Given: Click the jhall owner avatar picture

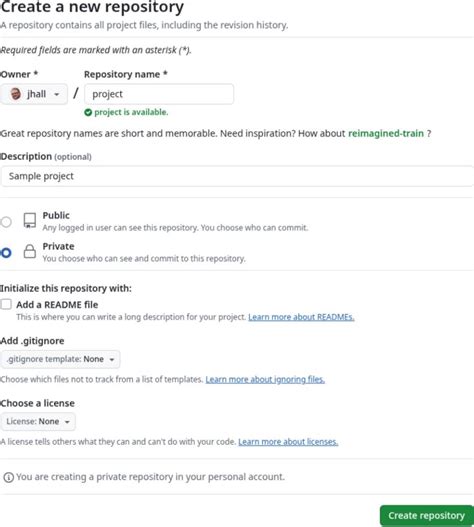Looking at the screenshot, I should click(x=15, y=94).
